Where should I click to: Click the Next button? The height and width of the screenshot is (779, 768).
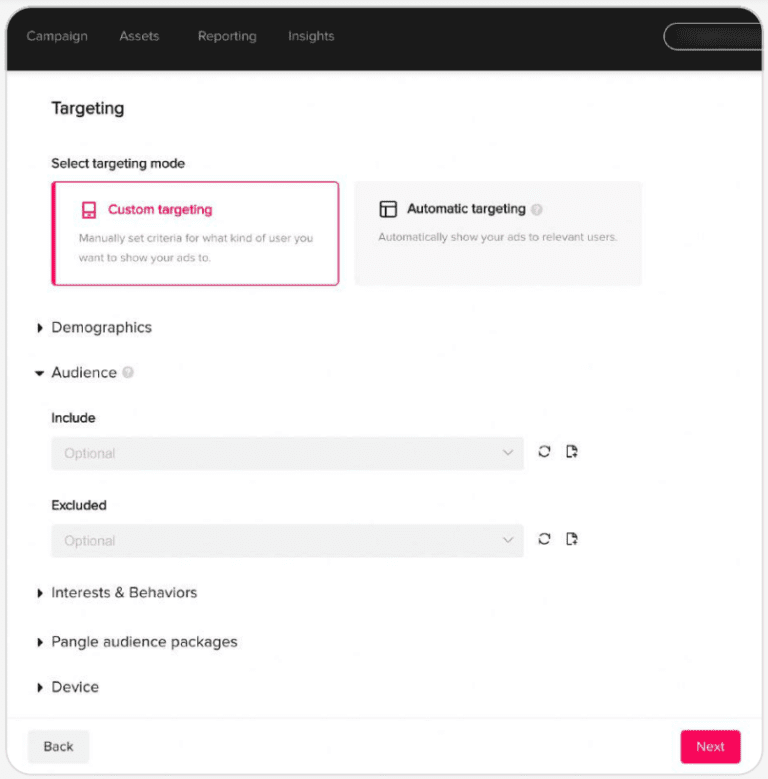tap(710, 746)
